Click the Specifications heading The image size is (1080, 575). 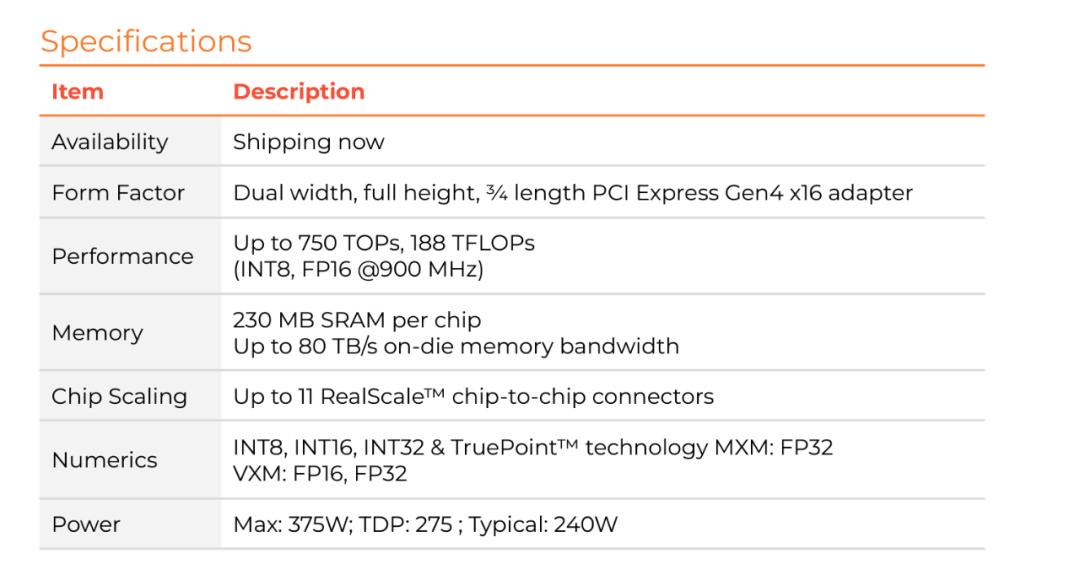coord(146,42)
